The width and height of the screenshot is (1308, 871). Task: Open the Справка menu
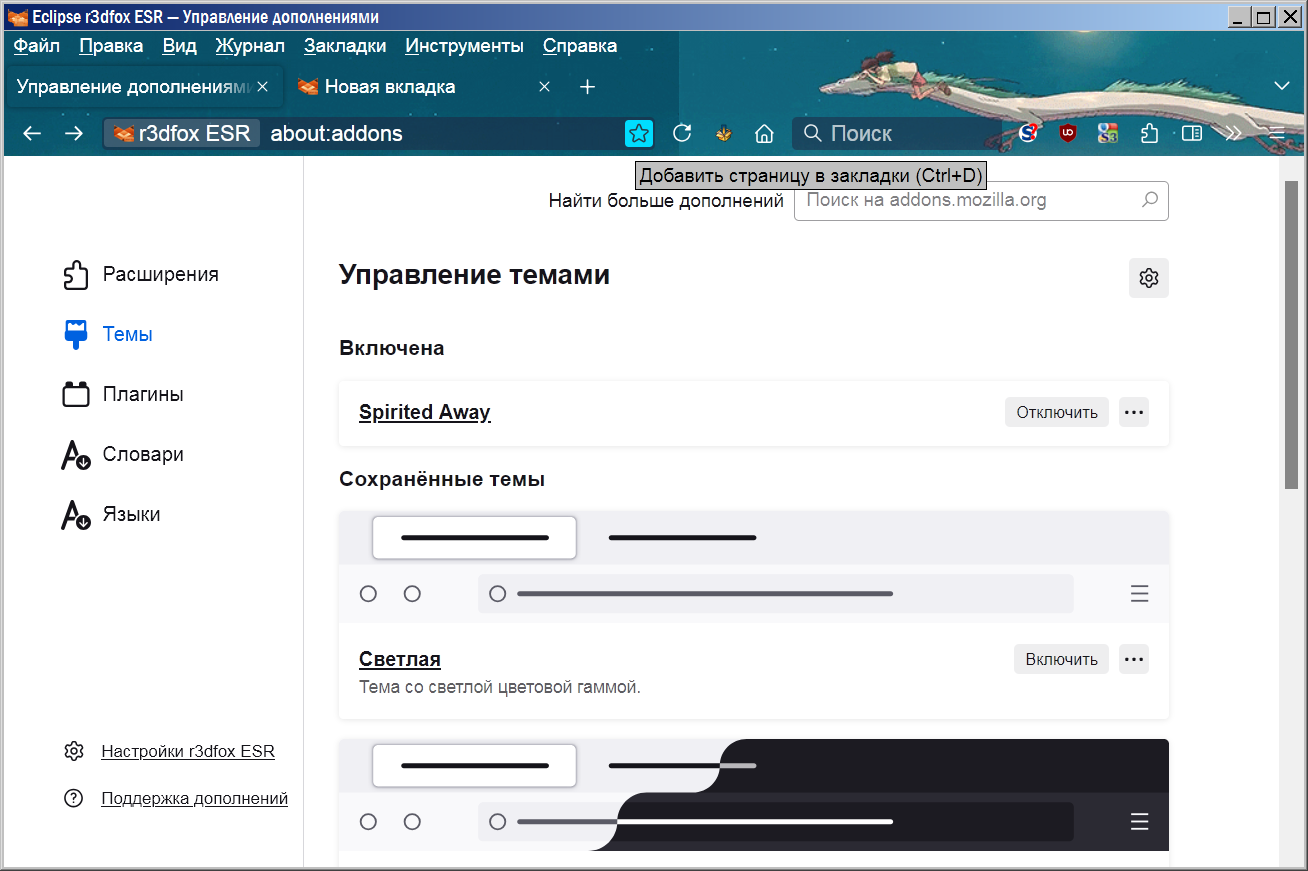click(x=580, y=46)
